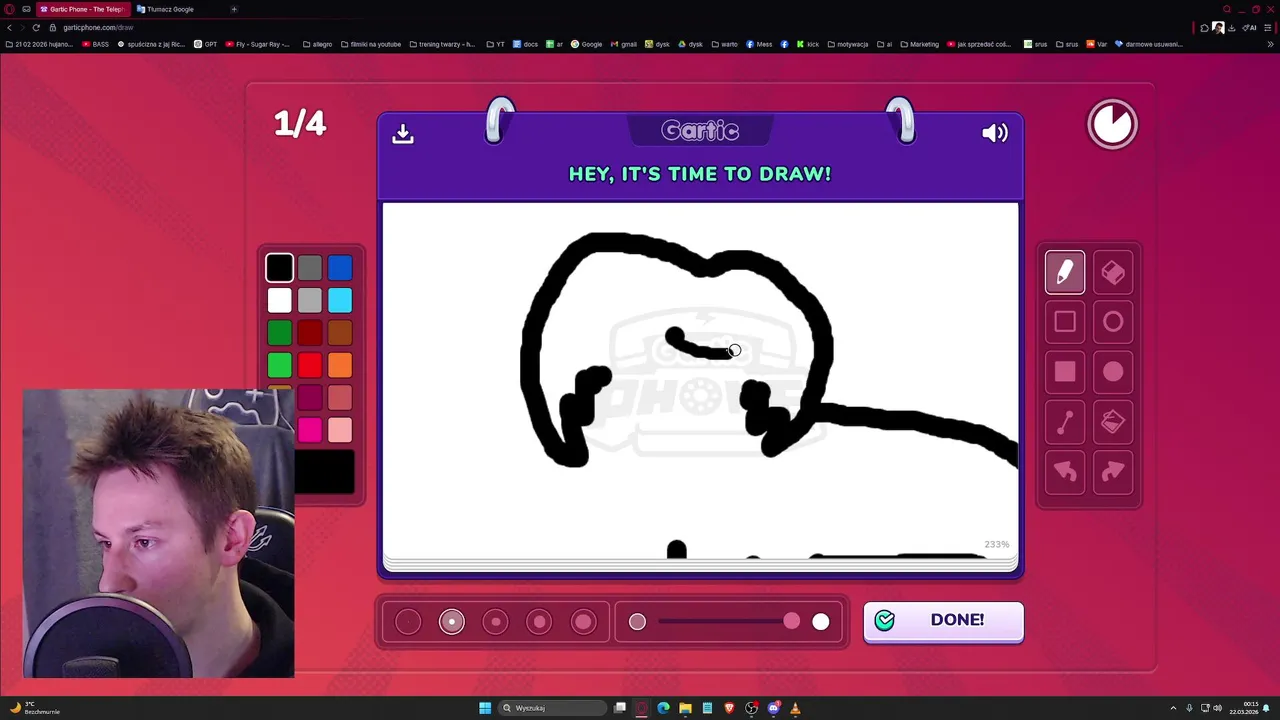The height and width of the screenshot is (720, 1280).
Task: Switch to Garlic Phone browser tab
Action: tap(82, 9)
